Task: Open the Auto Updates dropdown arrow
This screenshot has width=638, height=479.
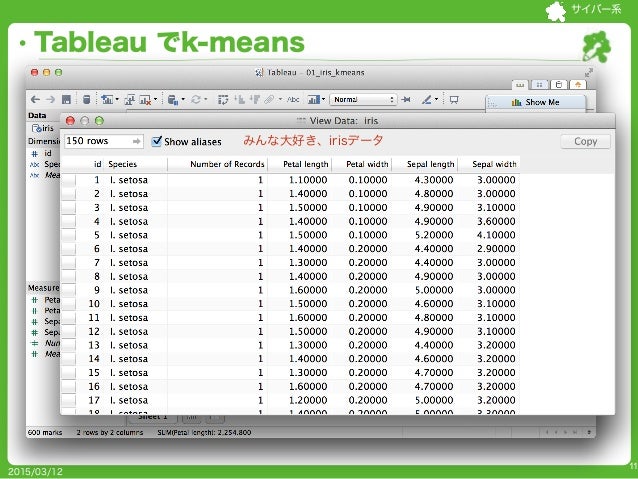Action: pyautogui.click(x=183, y=99)
